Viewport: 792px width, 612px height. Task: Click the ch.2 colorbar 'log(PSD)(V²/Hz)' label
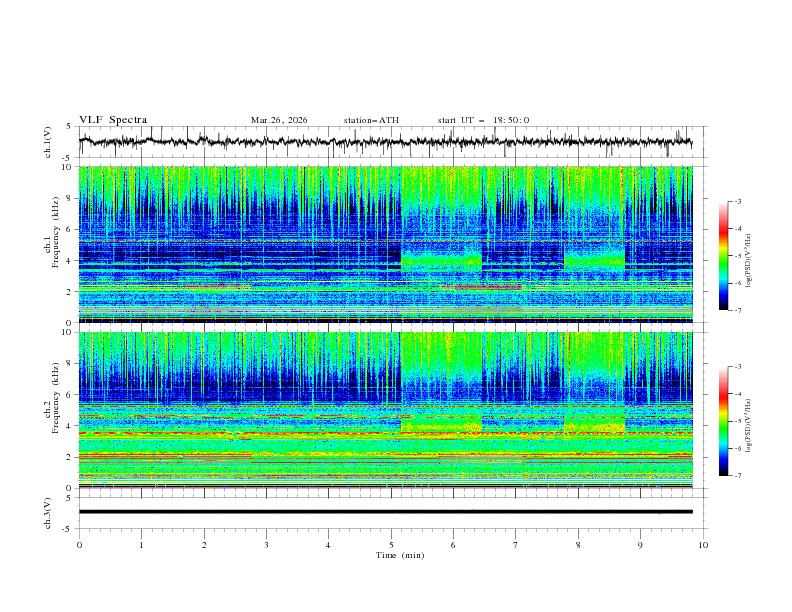point(749,426)
